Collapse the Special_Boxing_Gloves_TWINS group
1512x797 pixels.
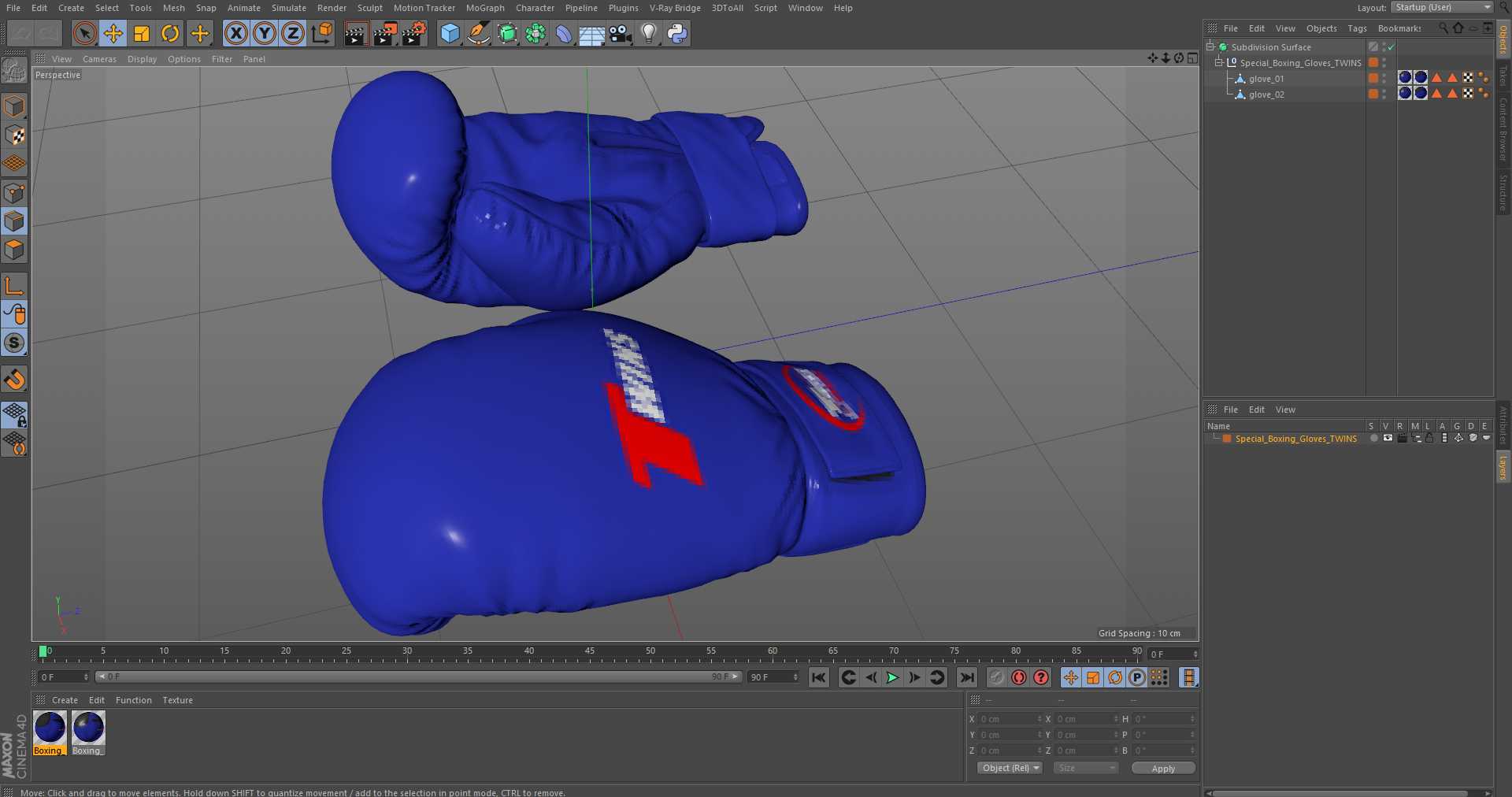(x=1219, y=62)
